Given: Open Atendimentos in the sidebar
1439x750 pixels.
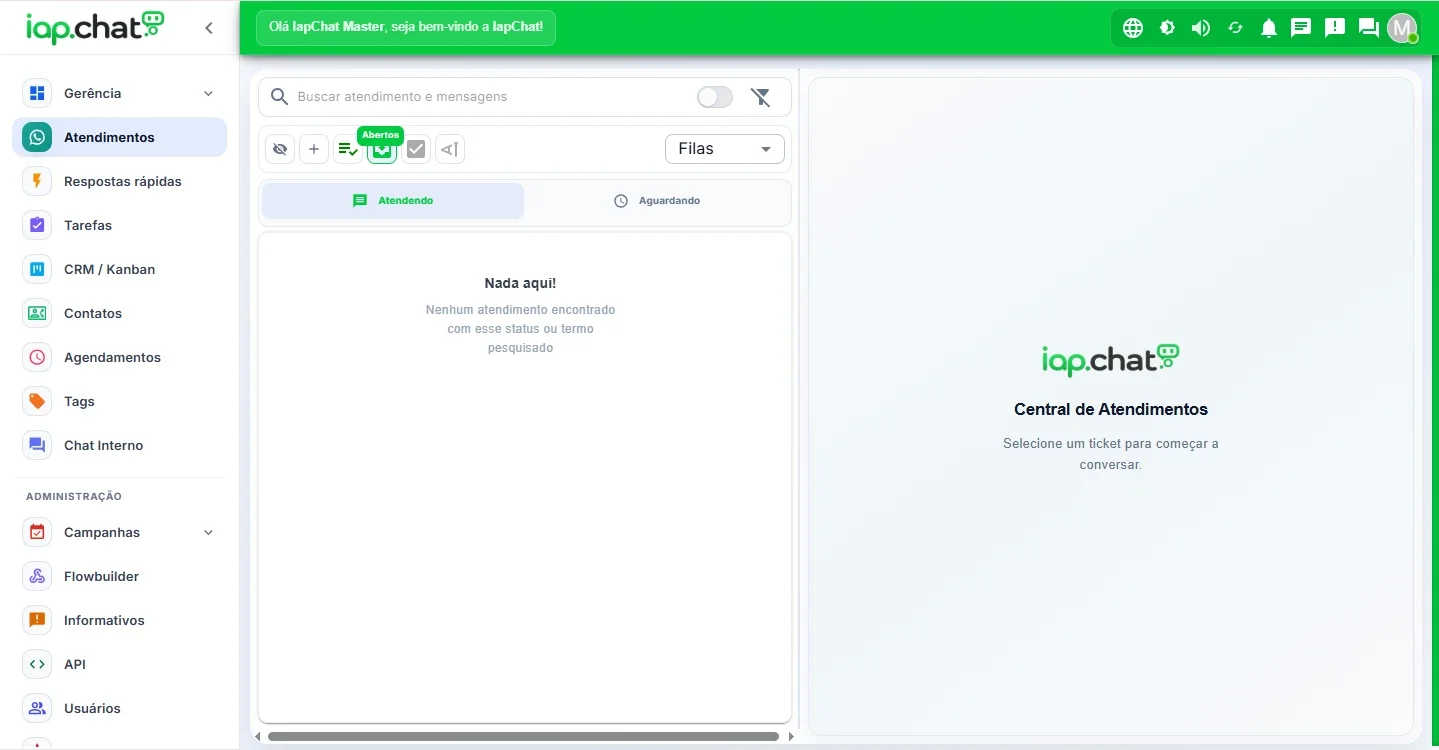Looking at the screenshot, I should click(120, 137).
